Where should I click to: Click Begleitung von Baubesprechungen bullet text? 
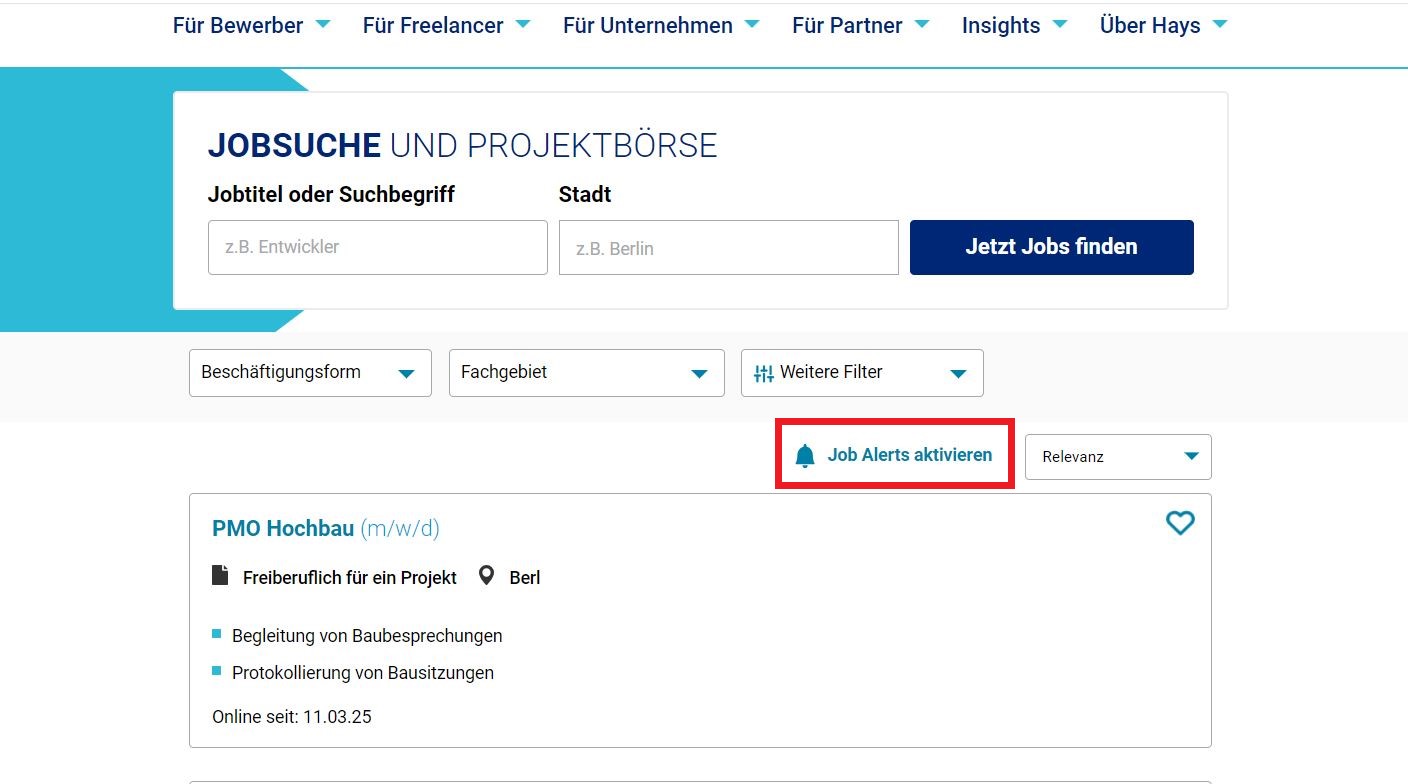[x=367, y=636]
